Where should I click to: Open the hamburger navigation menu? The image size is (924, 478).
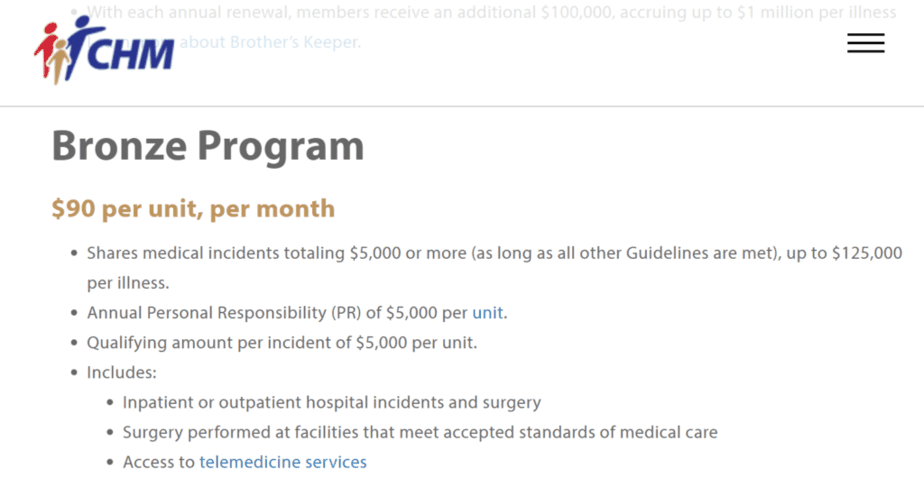coord(866,43)
